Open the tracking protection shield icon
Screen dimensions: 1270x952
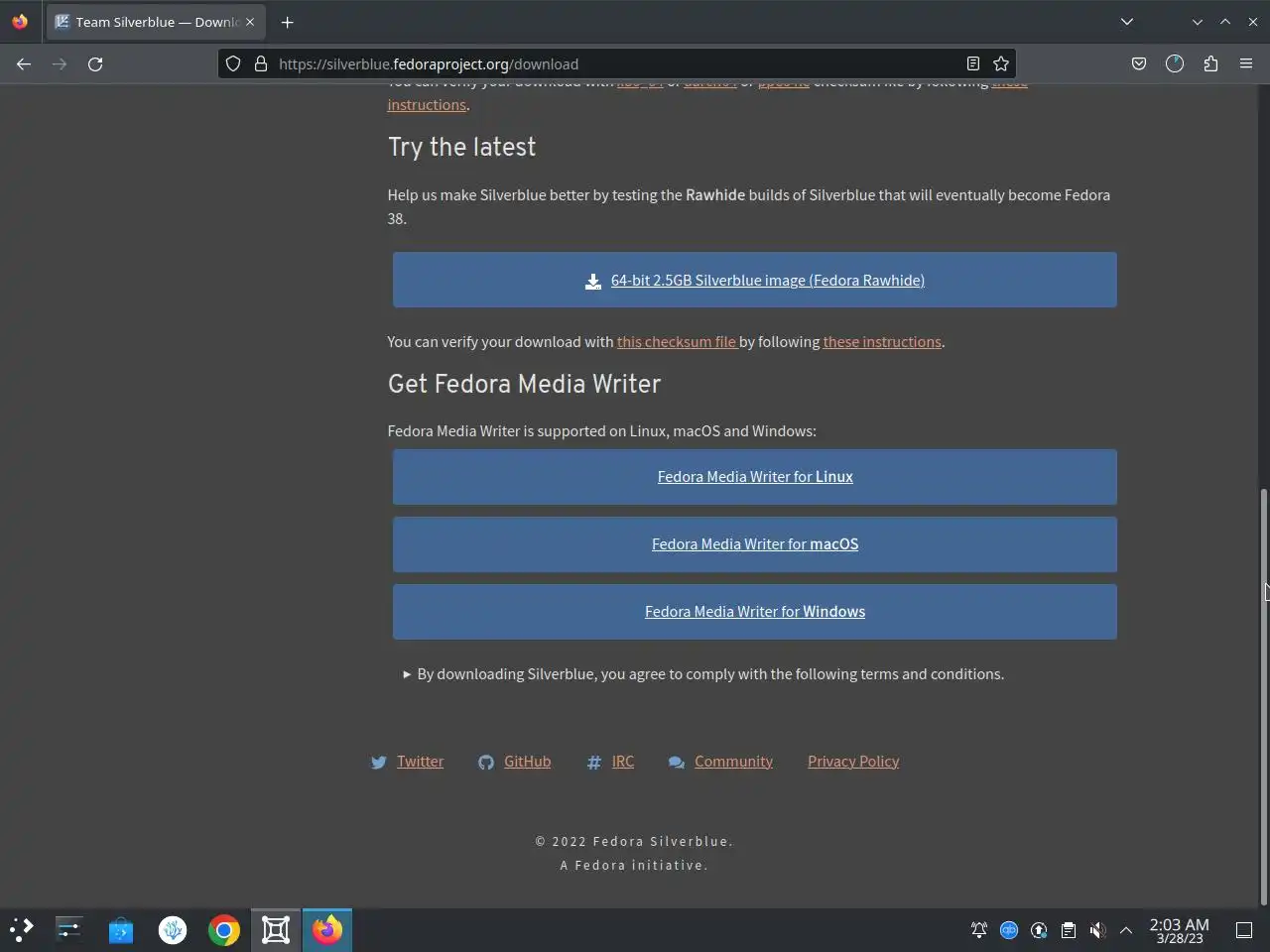[233, 63]
